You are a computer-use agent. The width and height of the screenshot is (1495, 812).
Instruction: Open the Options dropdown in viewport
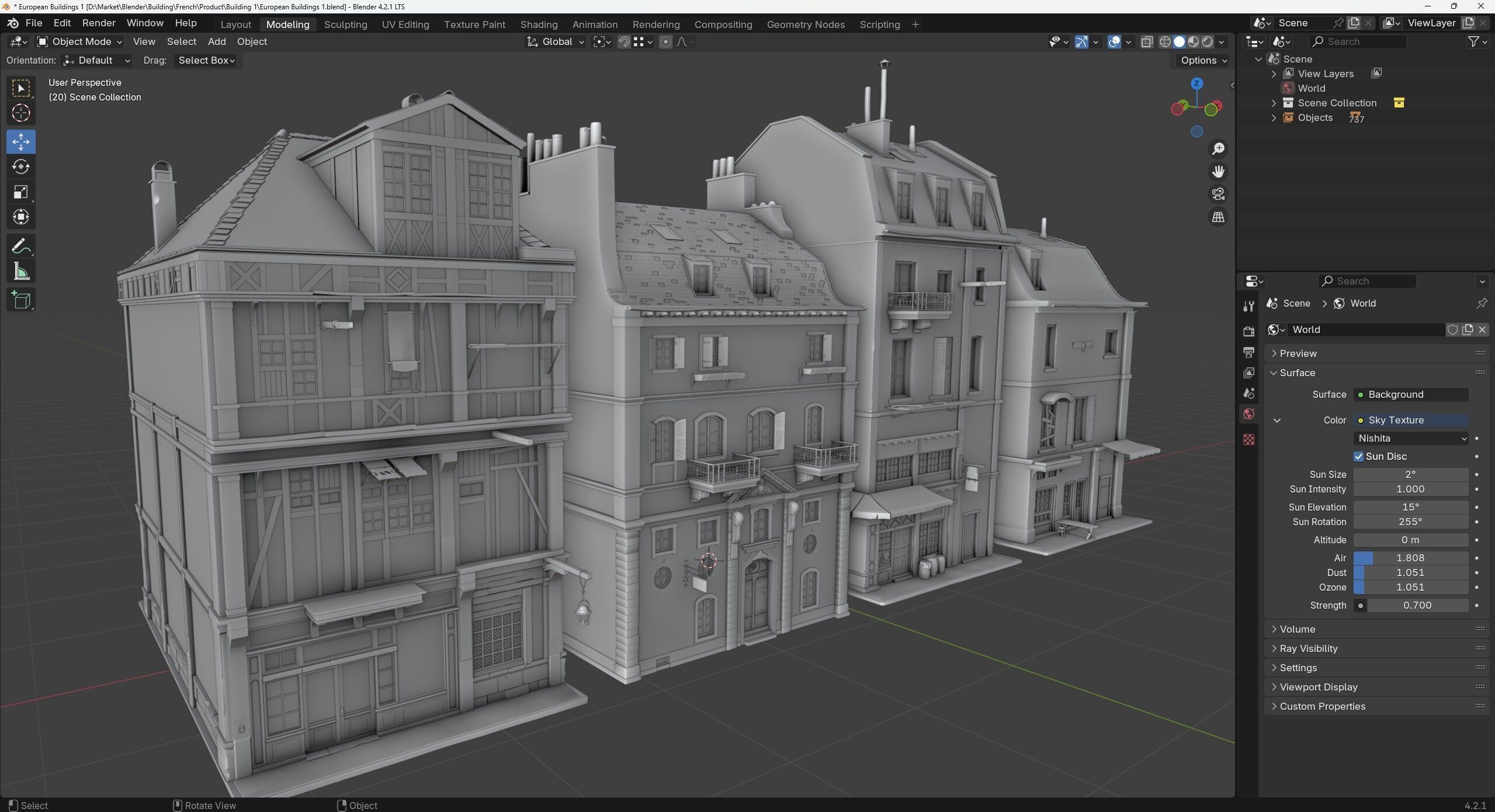[x=1203, y=60]
